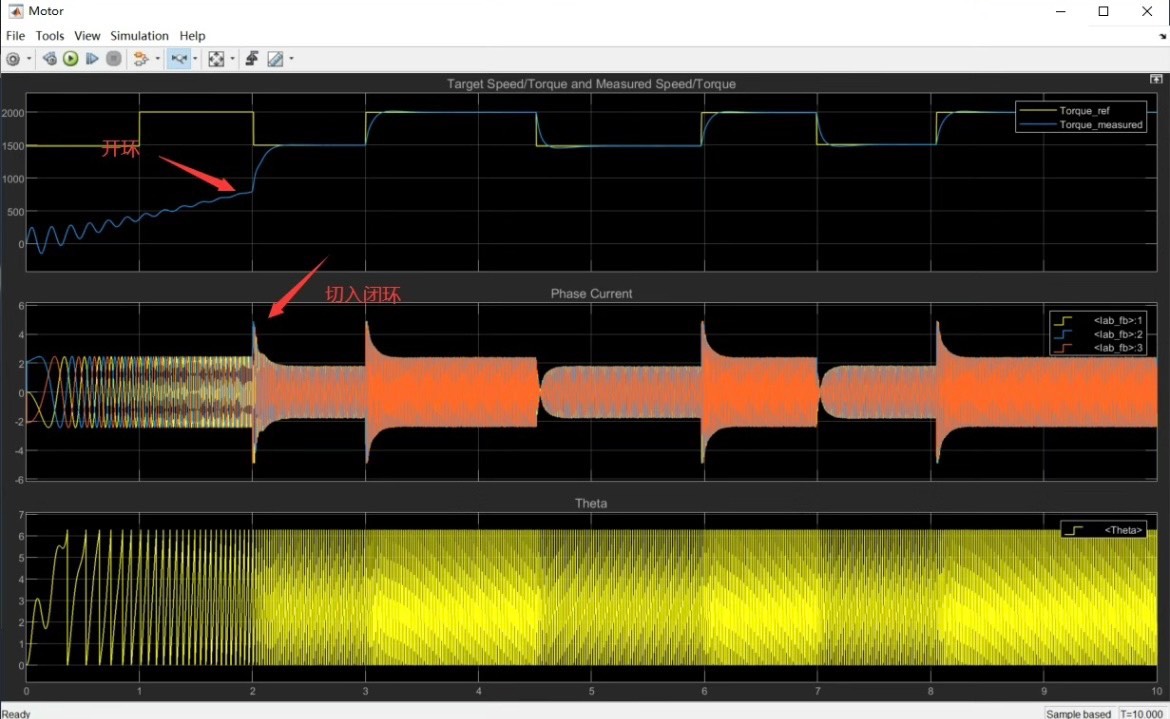Click the Scale Axes Limits icon
This screenshot has height=719, width=1170.
pyautogui.click(x=216, y=58)
